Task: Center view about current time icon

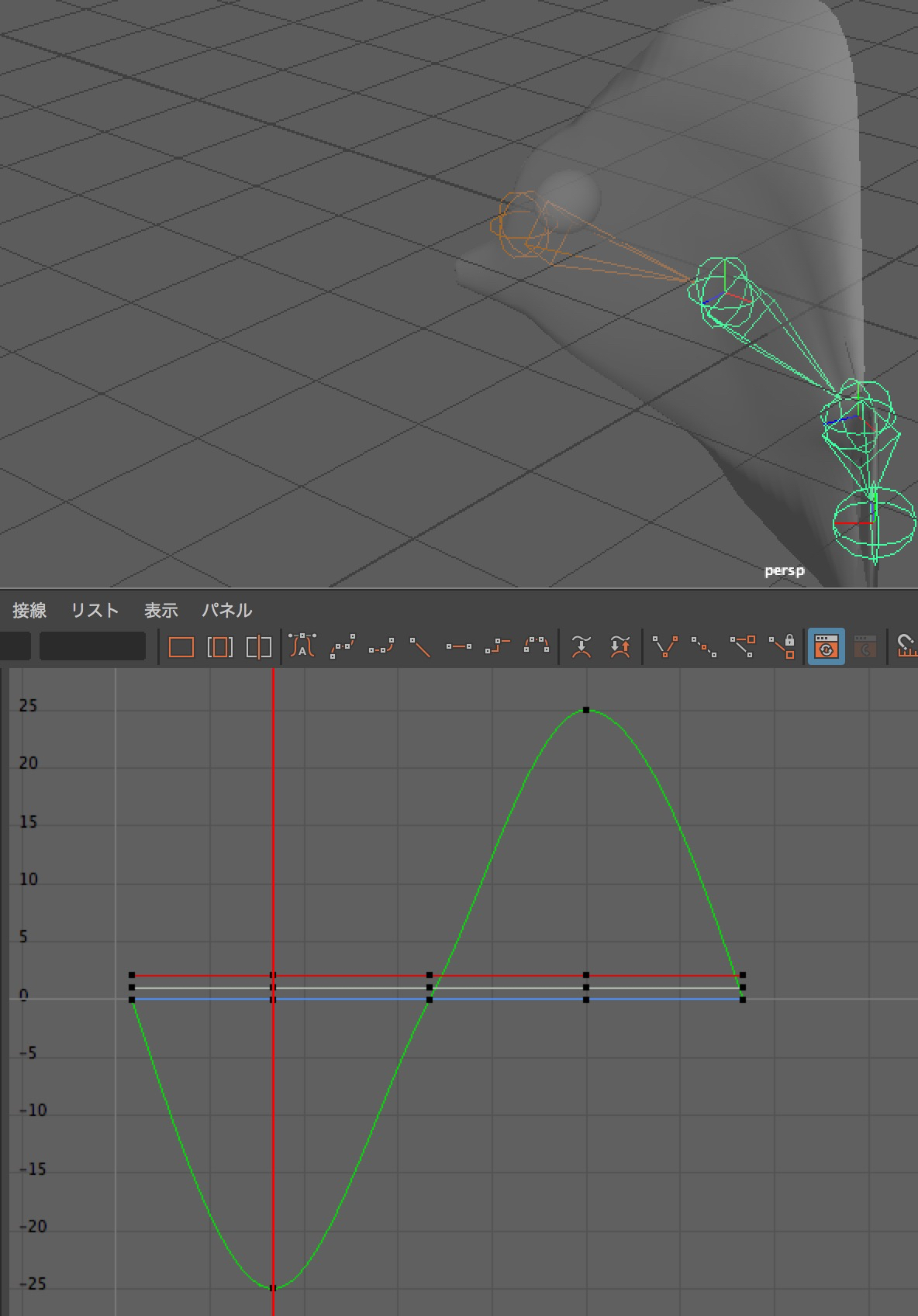Action: [258, 646]
